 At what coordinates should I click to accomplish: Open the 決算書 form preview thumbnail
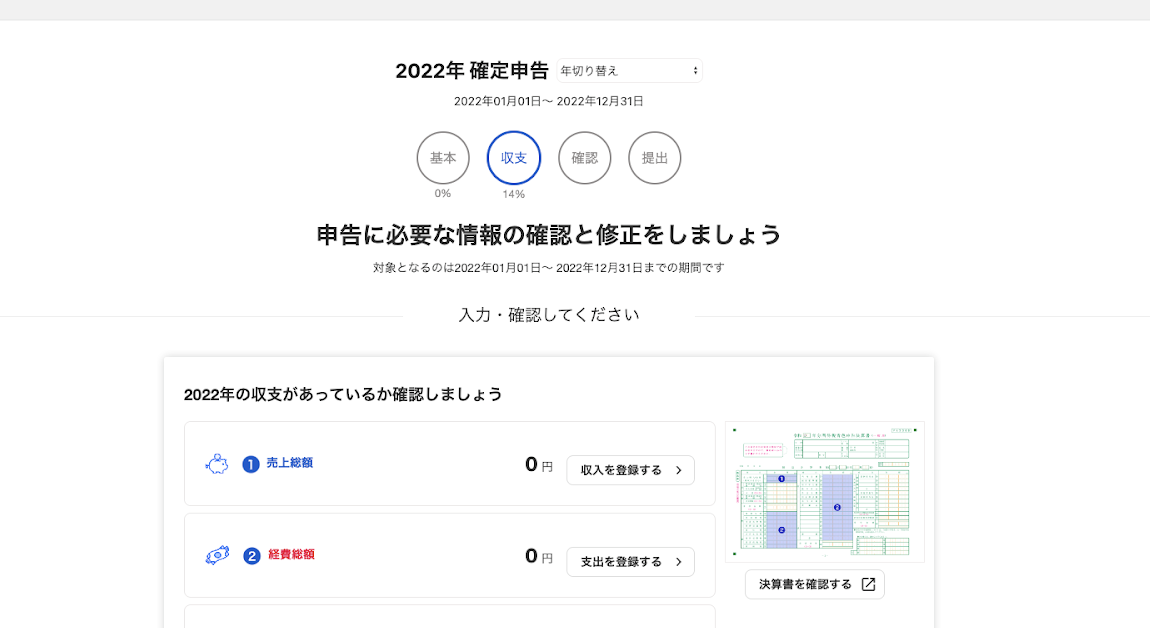(x=825, y=492)
